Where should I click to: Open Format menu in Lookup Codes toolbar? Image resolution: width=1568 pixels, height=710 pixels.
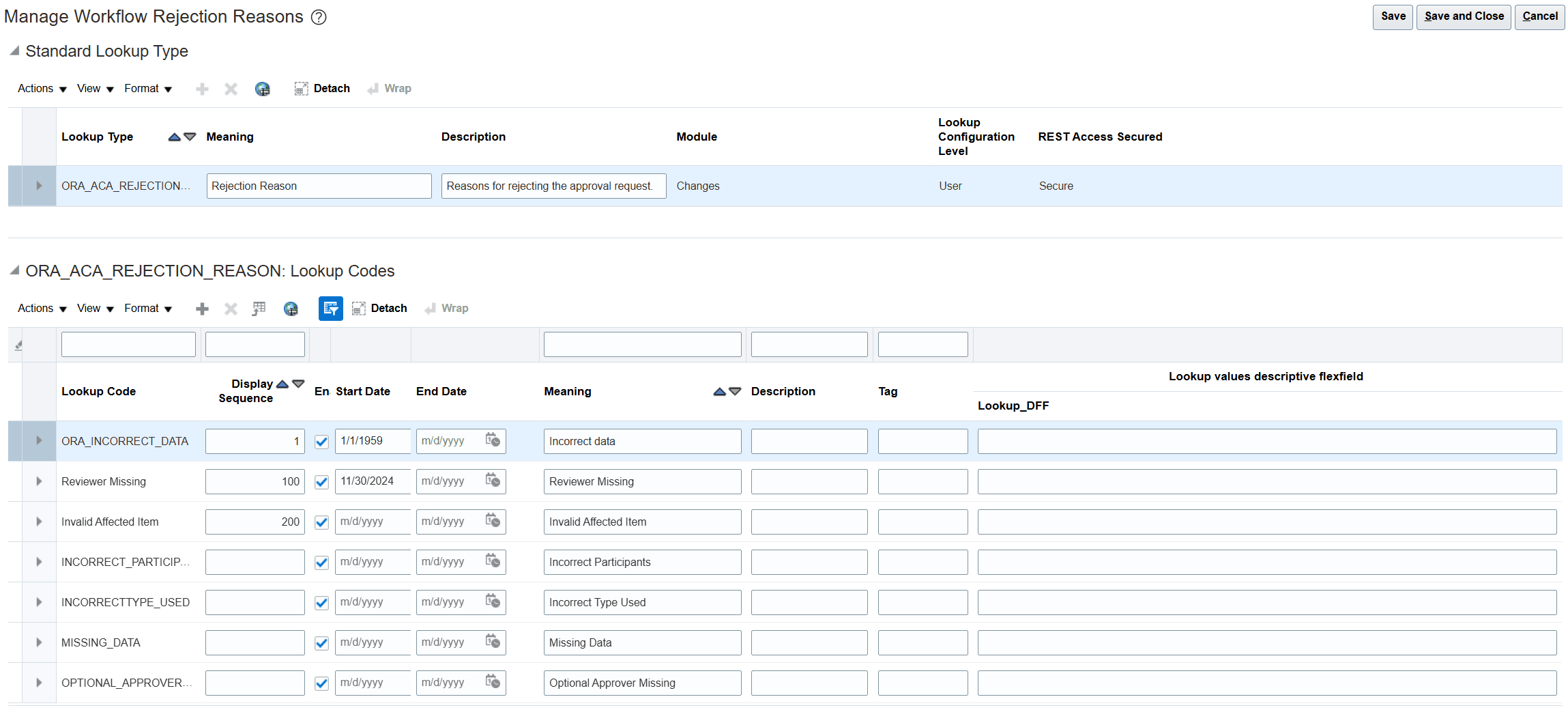[x=148, y=309]
